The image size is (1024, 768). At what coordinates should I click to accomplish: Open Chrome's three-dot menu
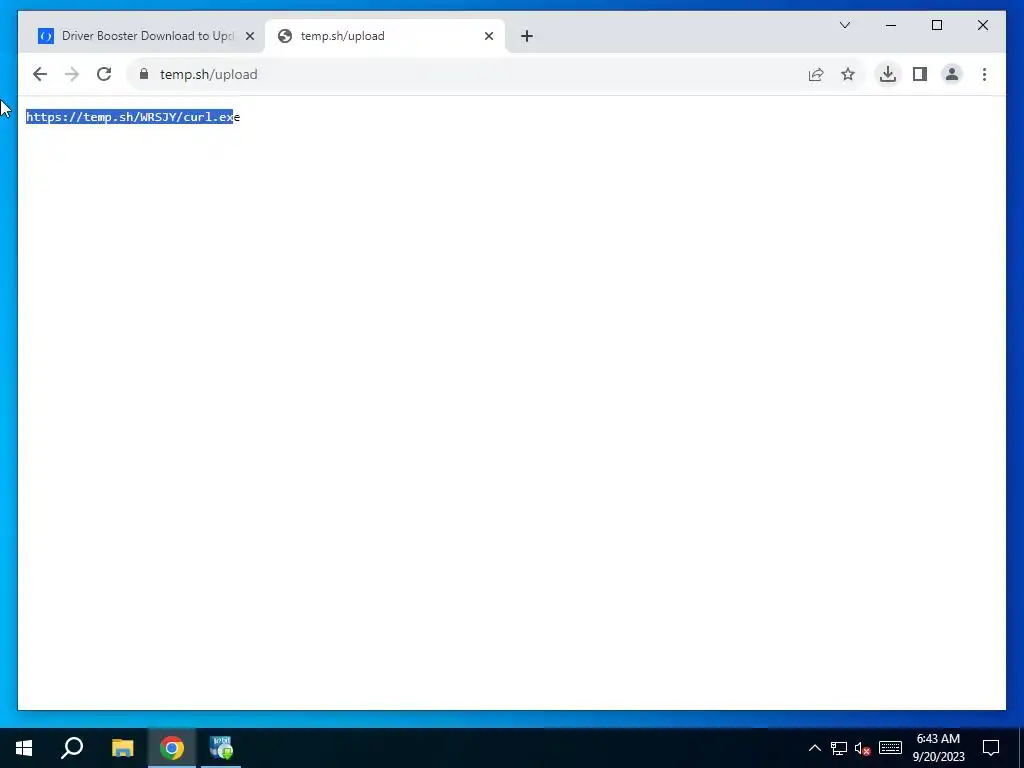tap(984, 74)
